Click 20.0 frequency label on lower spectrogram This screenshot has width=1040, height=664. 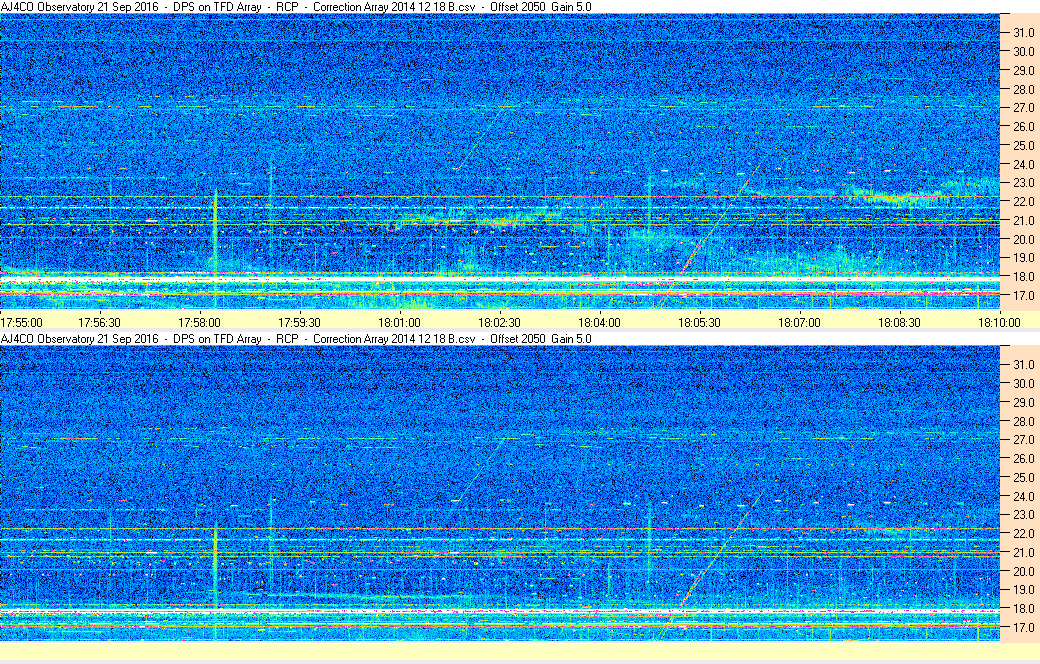coord(1020,571)
